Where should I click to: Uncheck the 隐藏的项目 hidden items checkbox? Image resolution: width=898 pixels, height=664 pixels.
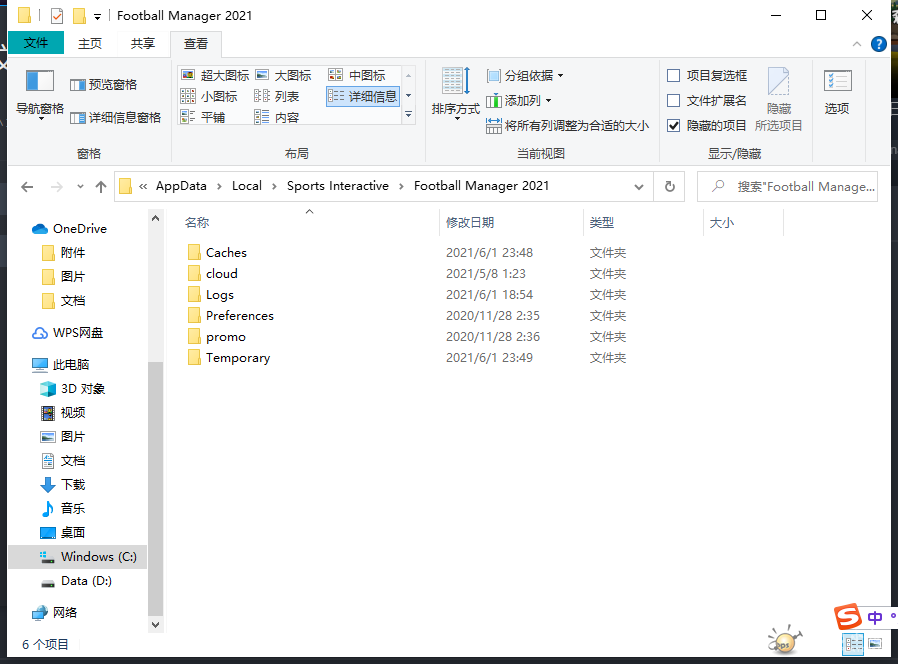(707, 125)
